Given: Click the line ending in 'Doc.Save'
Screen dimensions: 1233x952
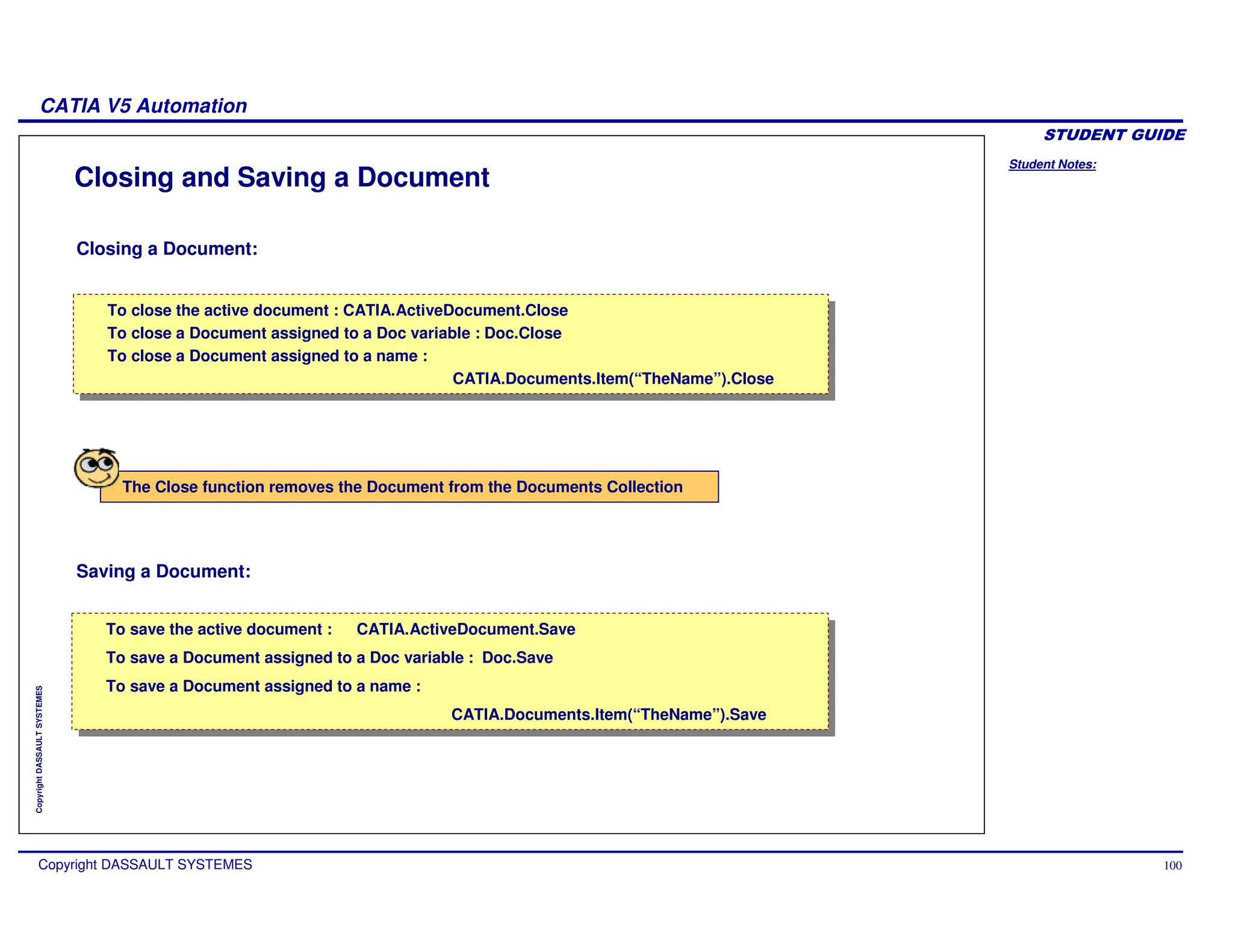Looking at the screenshot, I should (329, 658).
